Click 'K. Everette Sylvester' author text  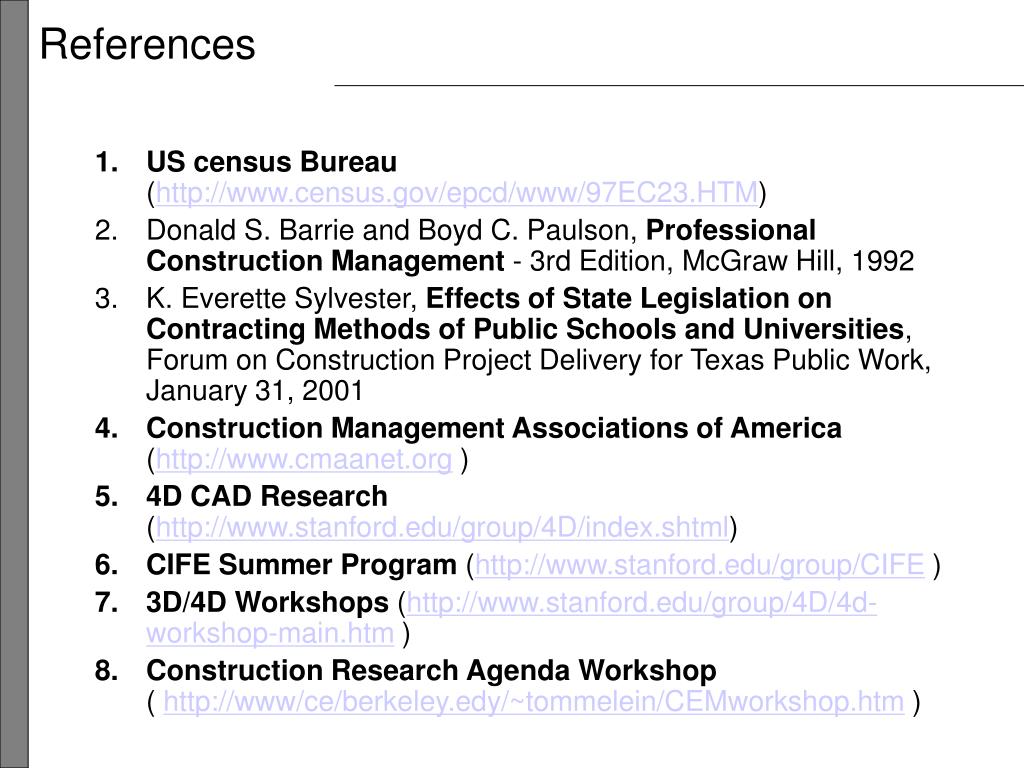pyautogui.click(x=281, y=299)
